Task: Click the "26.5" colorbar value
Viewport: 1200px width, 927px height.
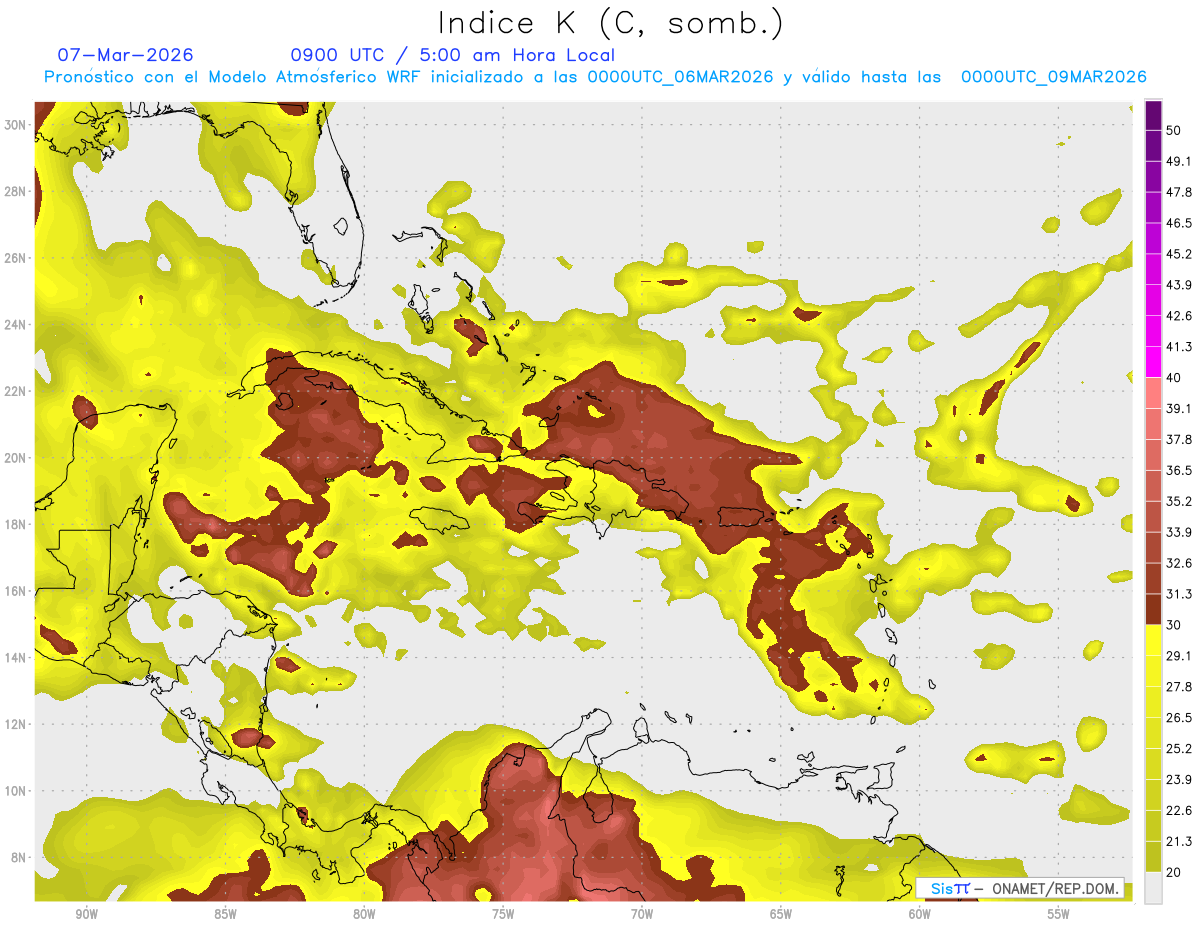Action: [1179, 717]
